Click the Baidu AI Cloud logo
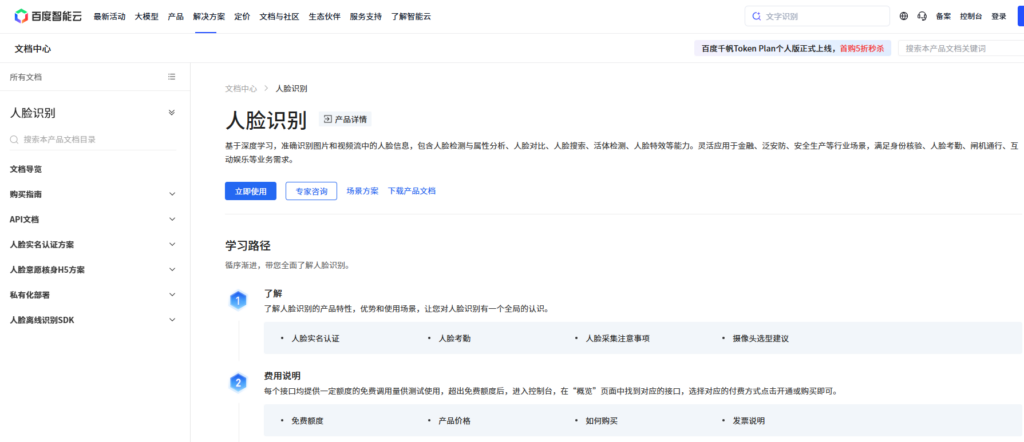 click(x=48, y=16)
